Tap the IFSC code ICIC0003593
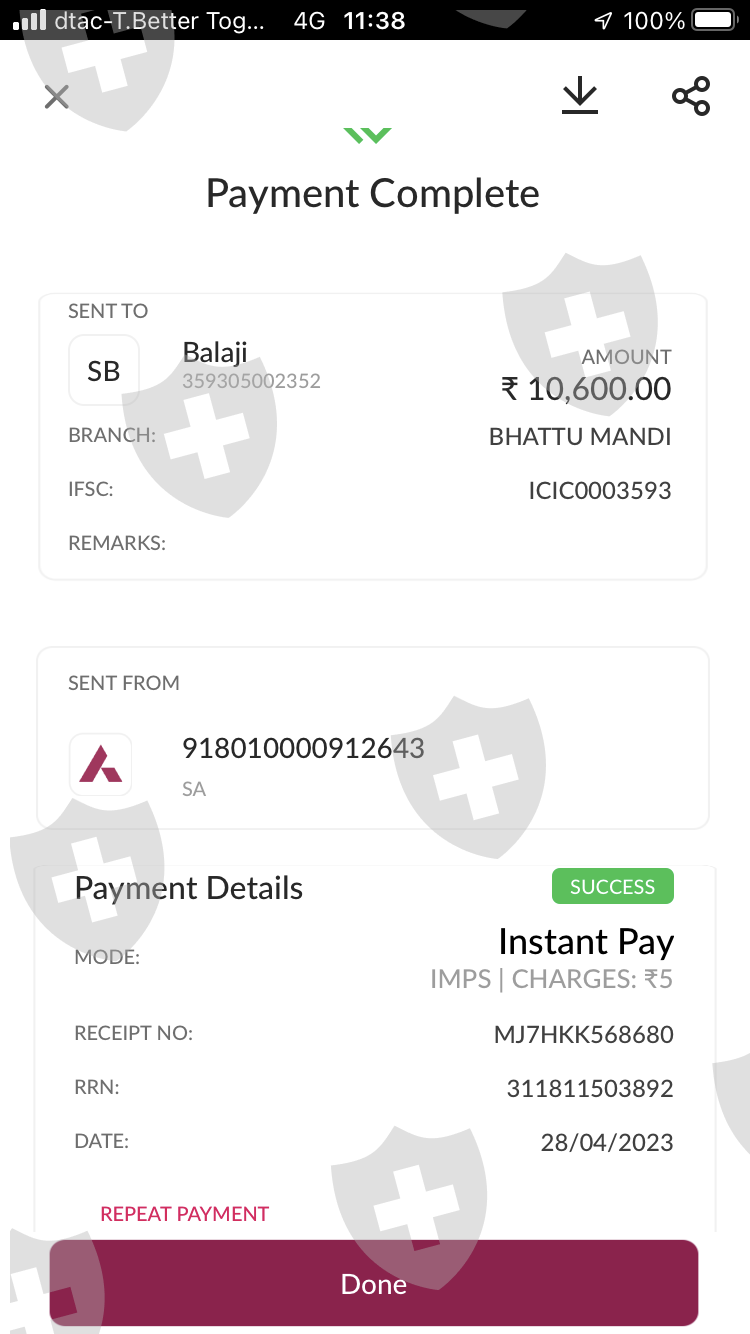The width and height of the screenshot is (750, 1334). pyautogui.click(x=600, y=491)
